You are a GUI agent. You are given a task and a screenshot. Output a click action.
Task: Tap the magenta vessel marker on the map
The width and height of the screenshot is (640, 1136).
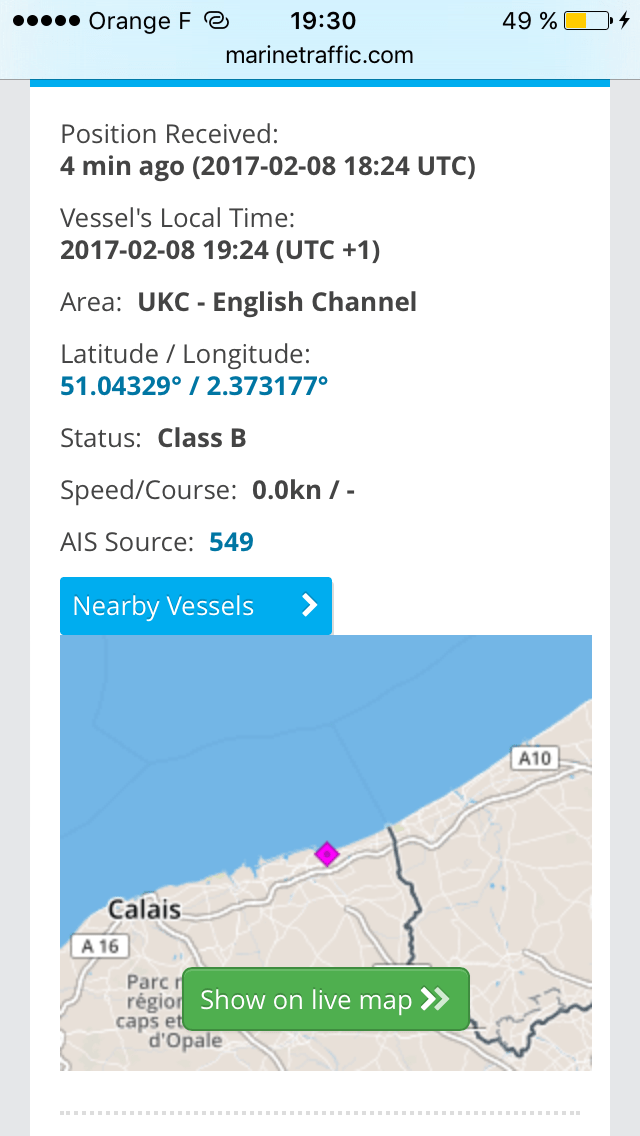327,853
